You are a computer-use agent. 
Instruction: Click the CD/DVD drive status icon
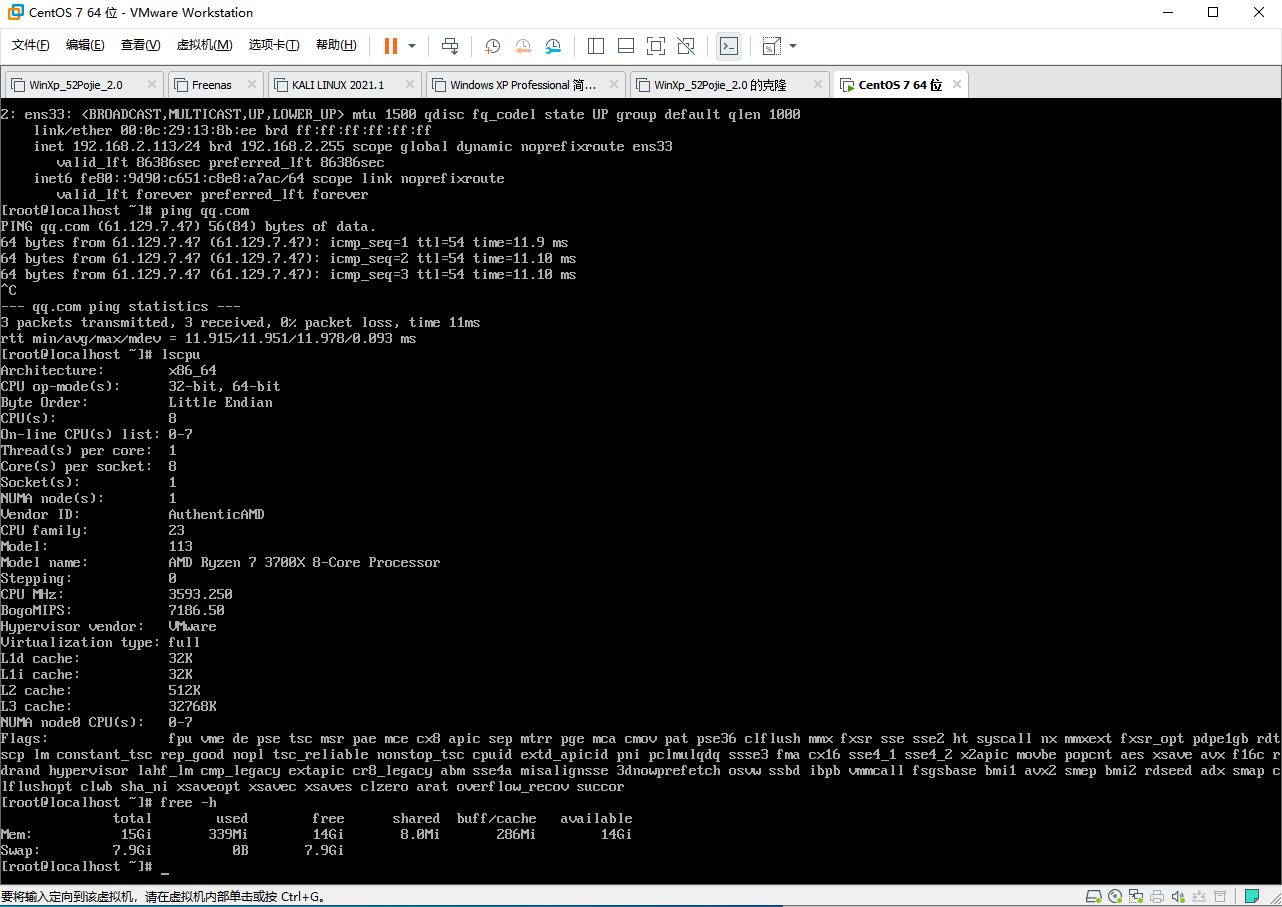(x=1116, y=896)
